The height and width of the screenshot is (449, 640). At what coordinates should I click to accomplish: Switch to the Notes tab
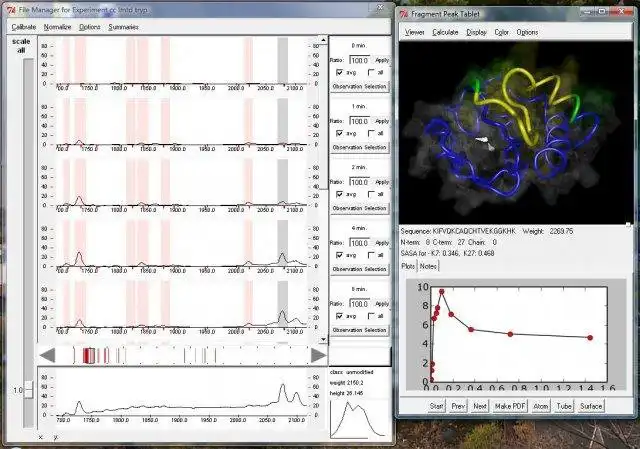428,266
